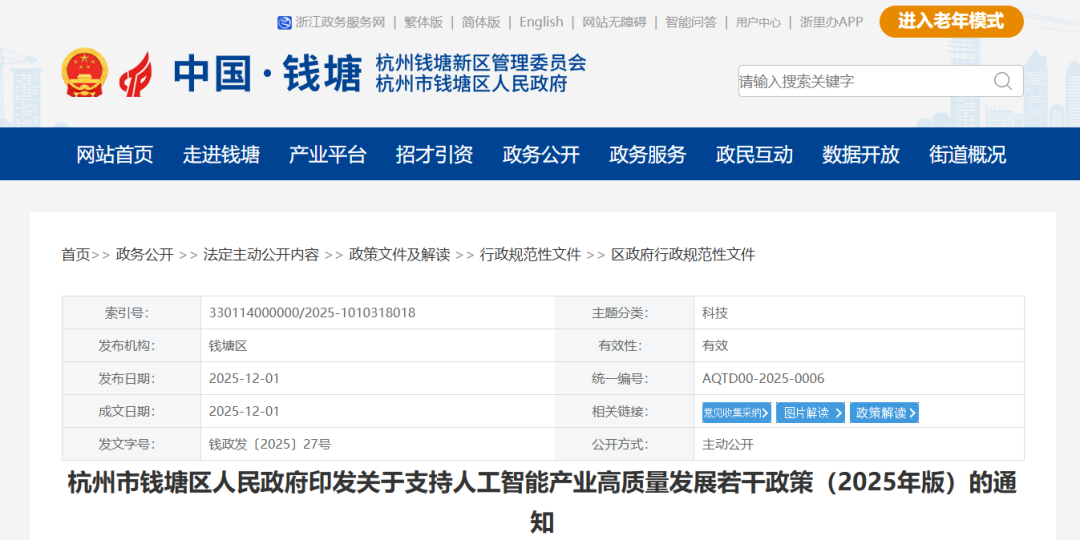Switch to 繁体版 traditional Chinese
Screen dimensions: 1080x540
click(423, 22)
